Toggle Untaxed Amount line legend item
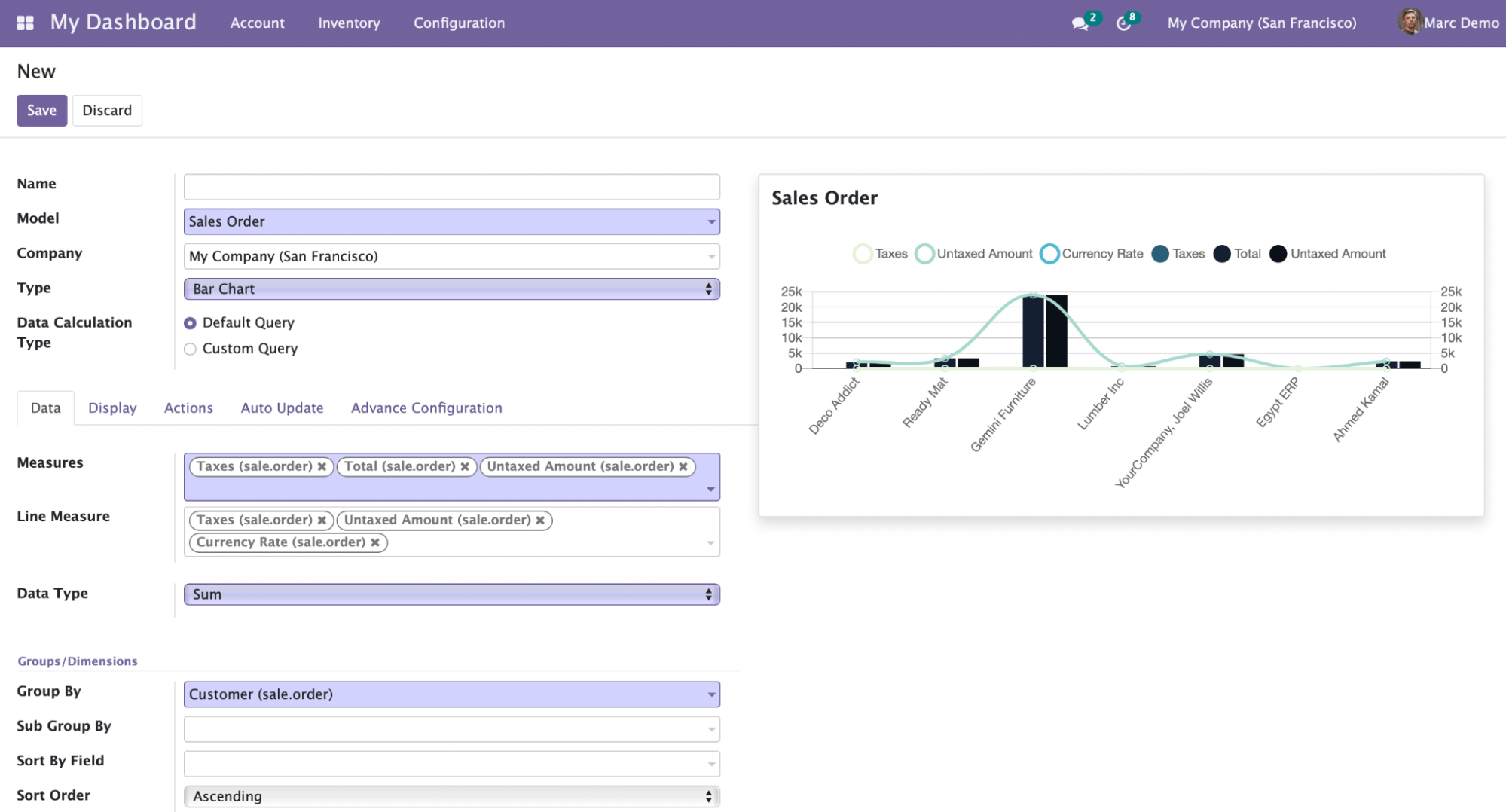The image size is (1506, 812). (973, 254)
